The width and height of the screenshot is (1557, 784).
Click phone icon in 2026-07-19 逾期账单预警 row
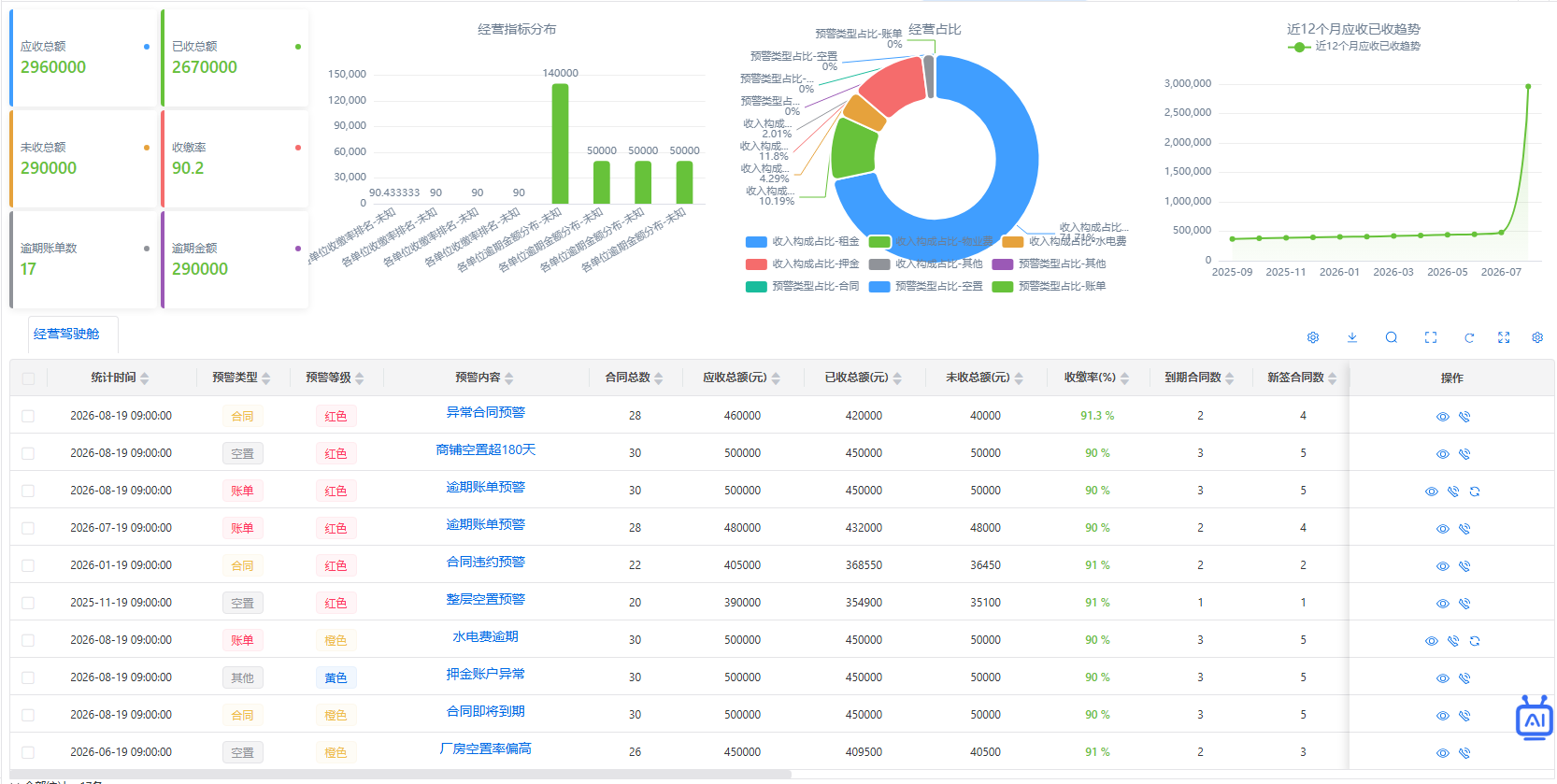tap(1464, 529)
